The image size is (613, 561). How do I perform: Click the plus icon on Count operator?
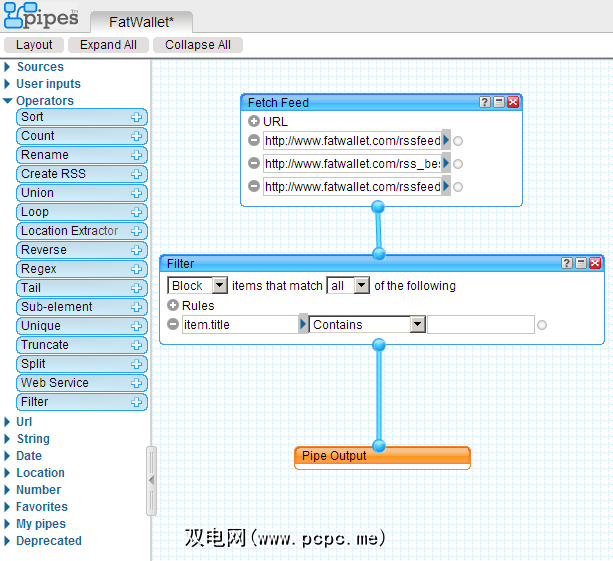(136, 136)
